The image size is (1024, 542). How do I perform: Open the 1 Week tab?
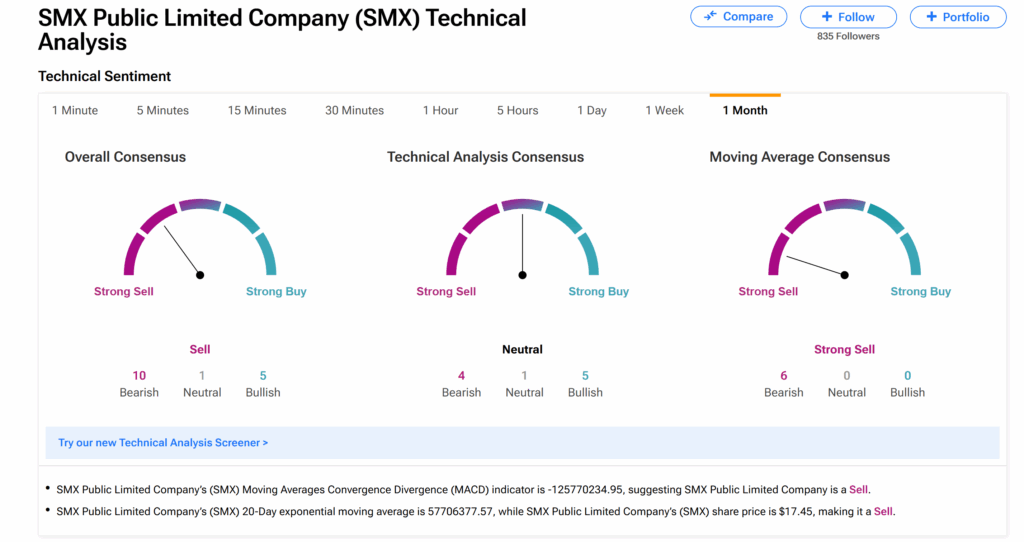pos(665,110)
